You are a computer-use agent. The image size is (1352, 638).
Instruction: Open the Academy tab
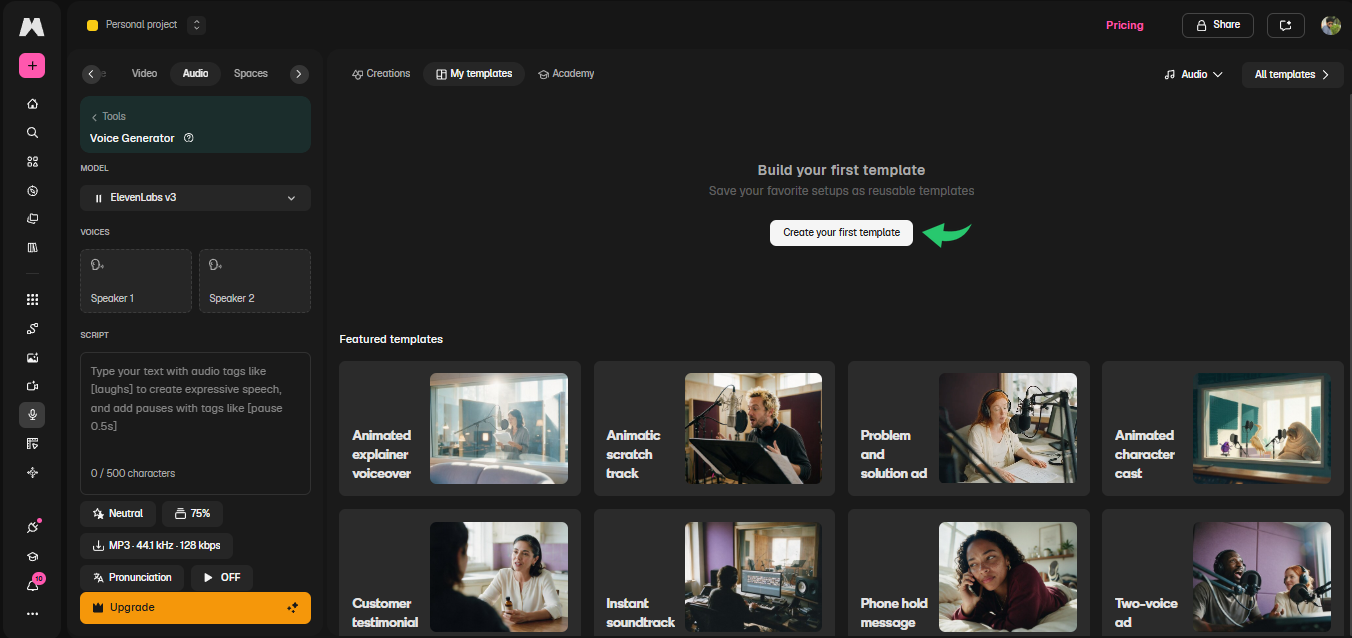click(566, 74)
